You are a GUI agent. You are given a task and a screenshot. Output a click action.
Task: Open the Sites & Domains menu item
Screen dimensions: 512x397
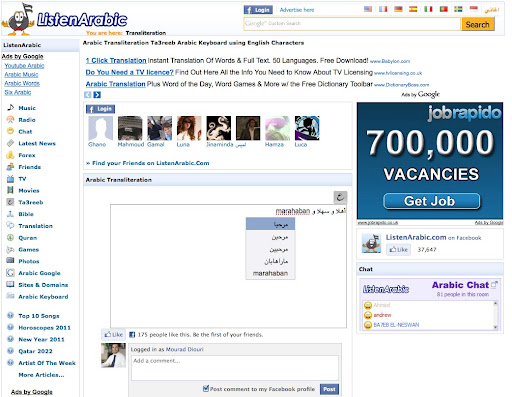(43, 285)
